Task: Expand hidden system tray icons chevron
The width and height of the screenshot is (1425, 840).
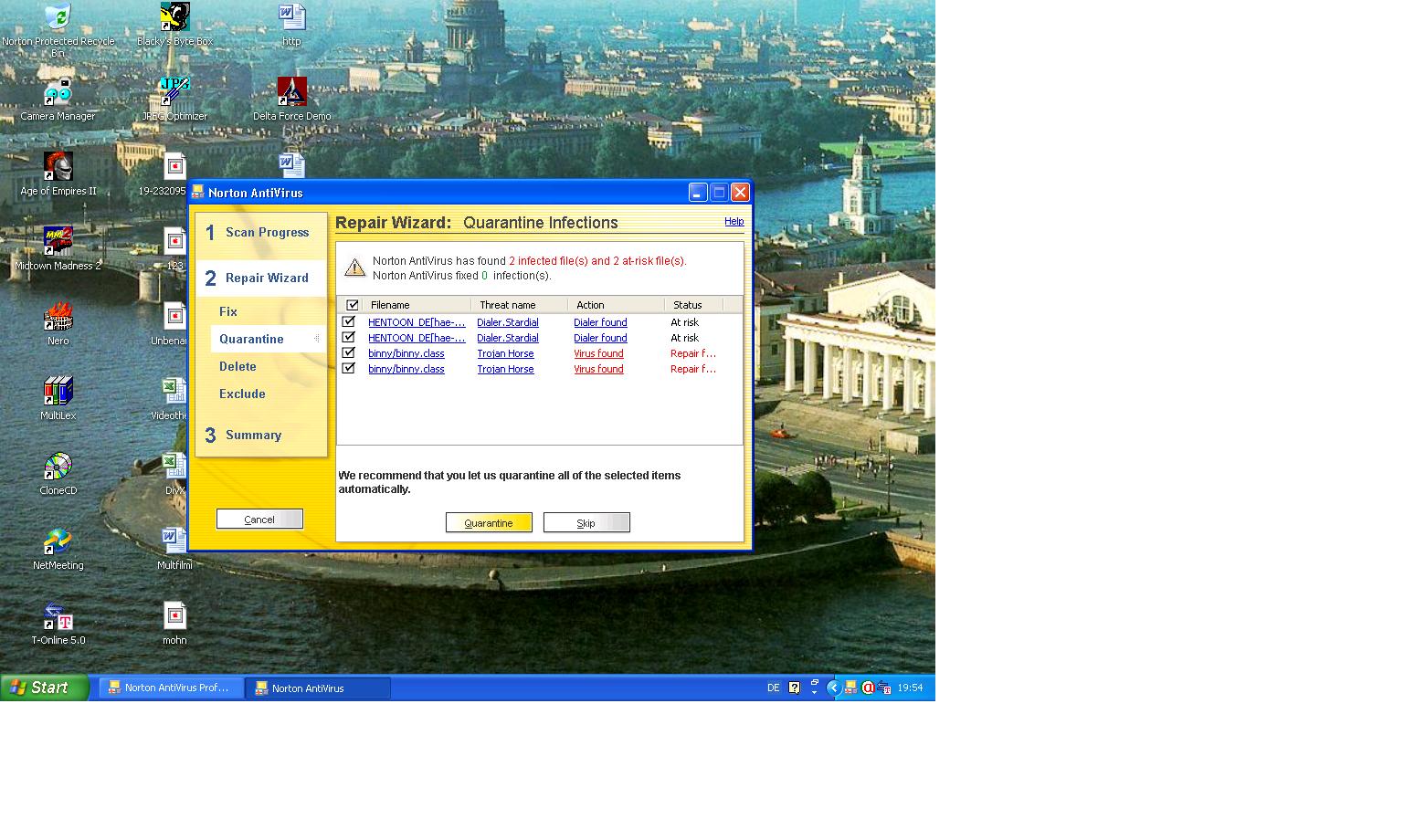Action: tap(833, 688)
